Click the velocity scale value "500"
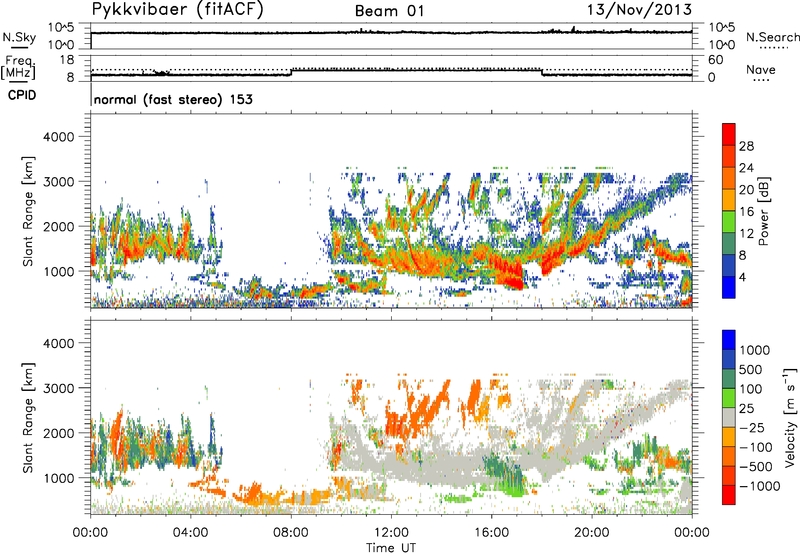This screenshot has width=800, height=554. point(751,369)
